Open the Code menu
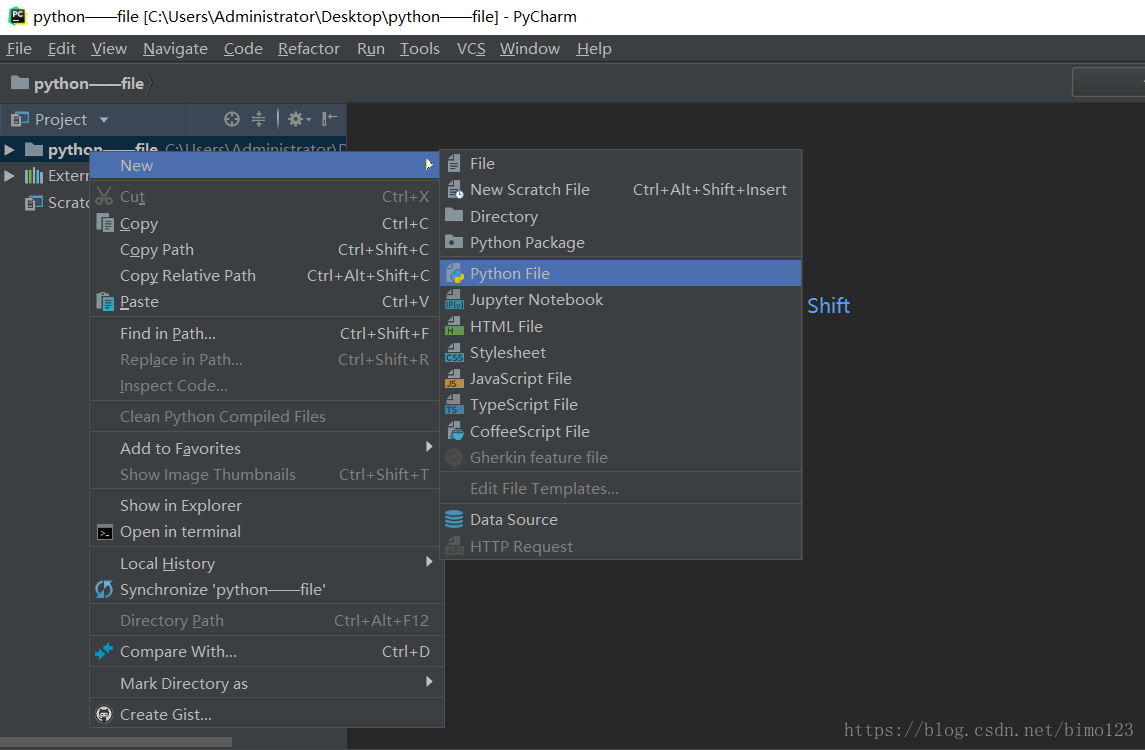Viewport: 1145px width, 750px height. [x=243, y=48]
